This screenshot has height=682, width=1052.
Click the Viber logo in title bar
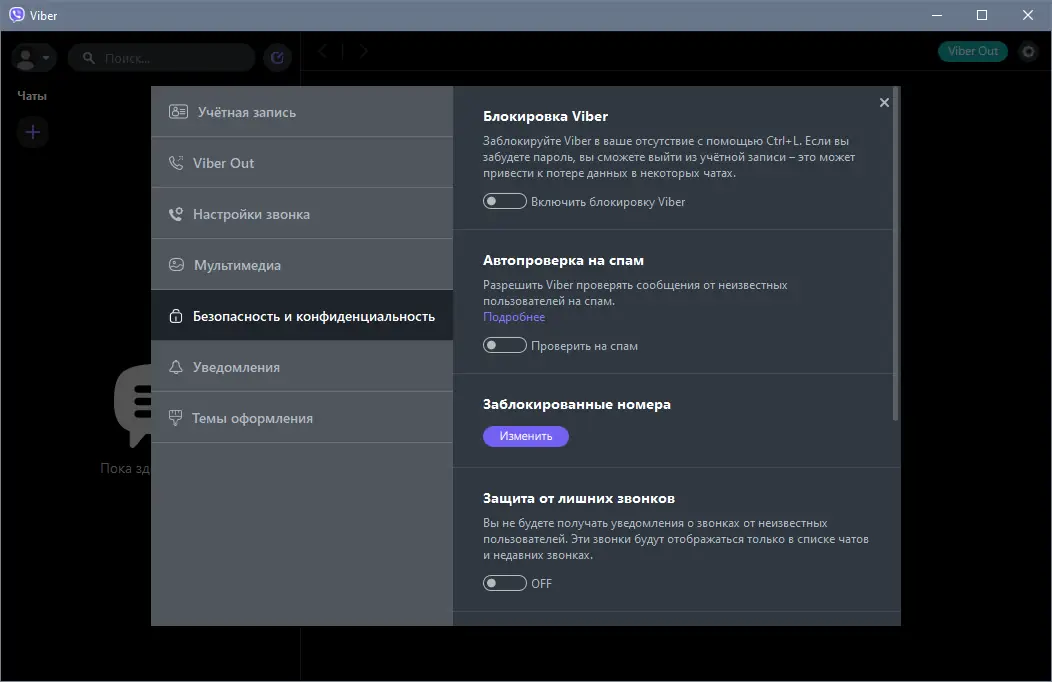[17, 15]
